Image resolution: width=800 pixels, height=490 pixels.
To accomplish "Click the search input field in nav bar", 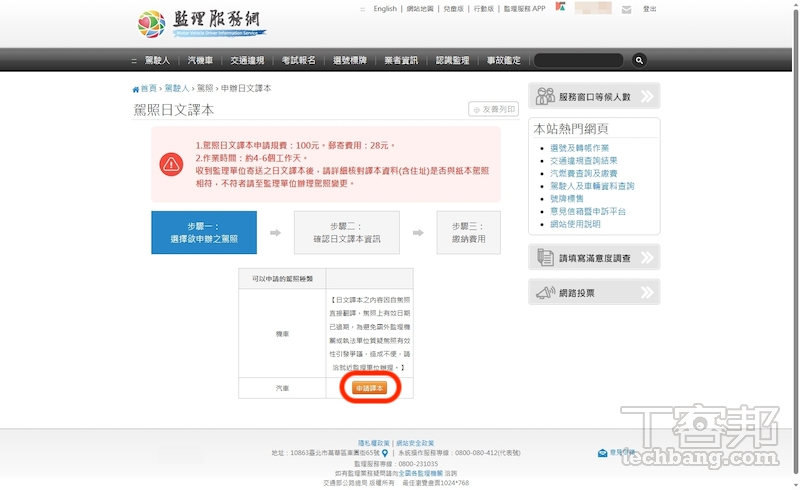I will coord(578,60).
